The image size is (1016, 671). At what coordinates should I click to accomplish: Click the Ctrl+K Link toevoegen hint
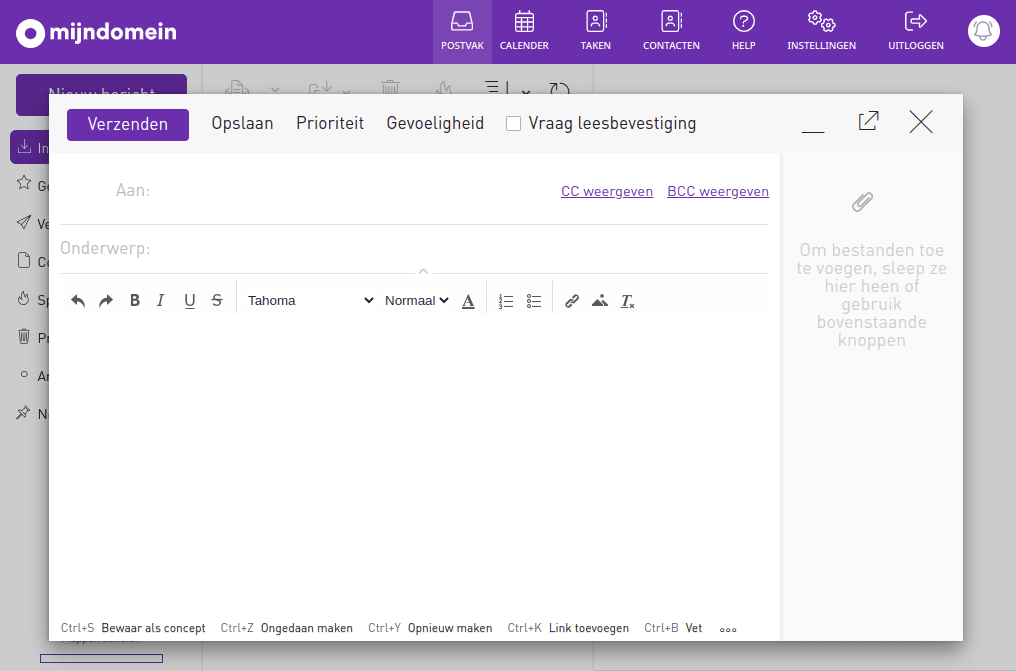[568, 628]
